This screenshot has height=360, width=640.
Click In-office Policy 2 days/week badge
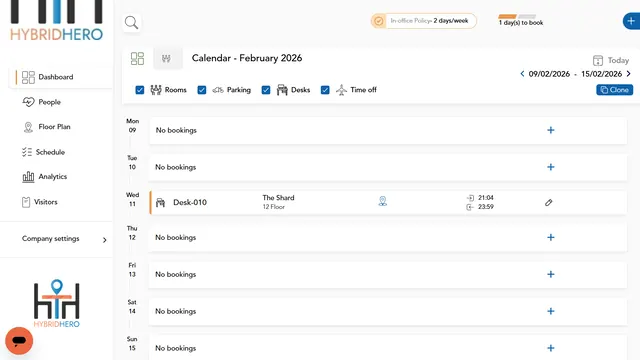point(424,21)
